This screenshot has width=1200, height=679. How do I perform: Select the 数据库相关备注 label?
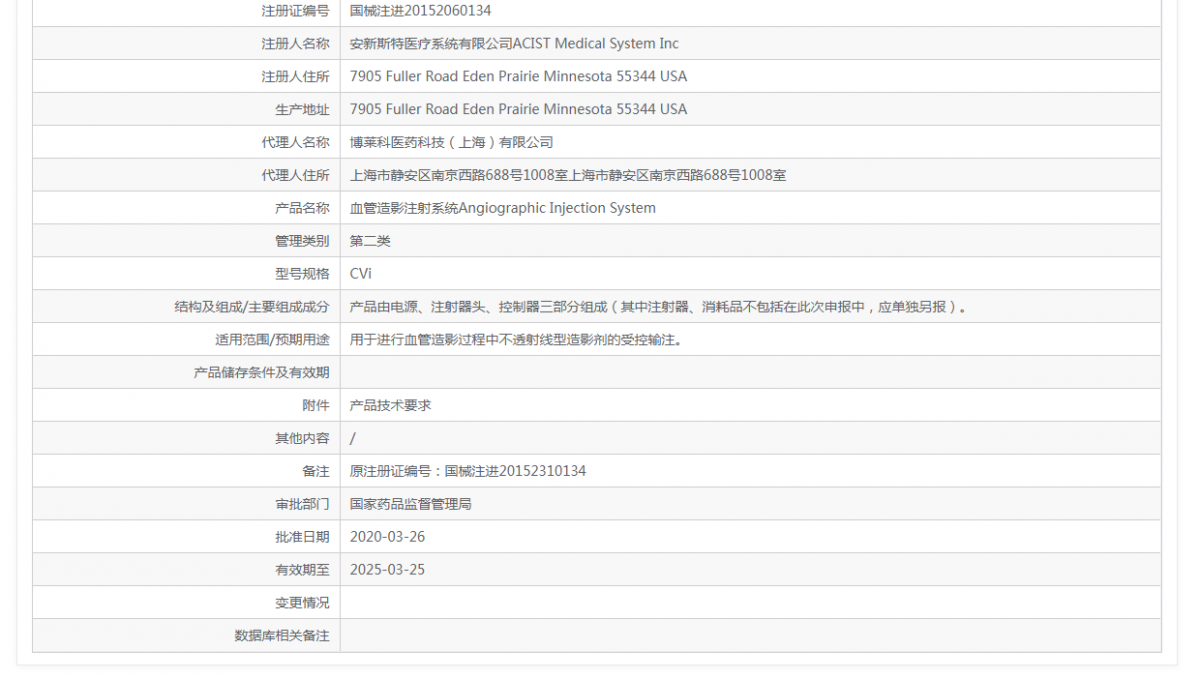[281, 636]
